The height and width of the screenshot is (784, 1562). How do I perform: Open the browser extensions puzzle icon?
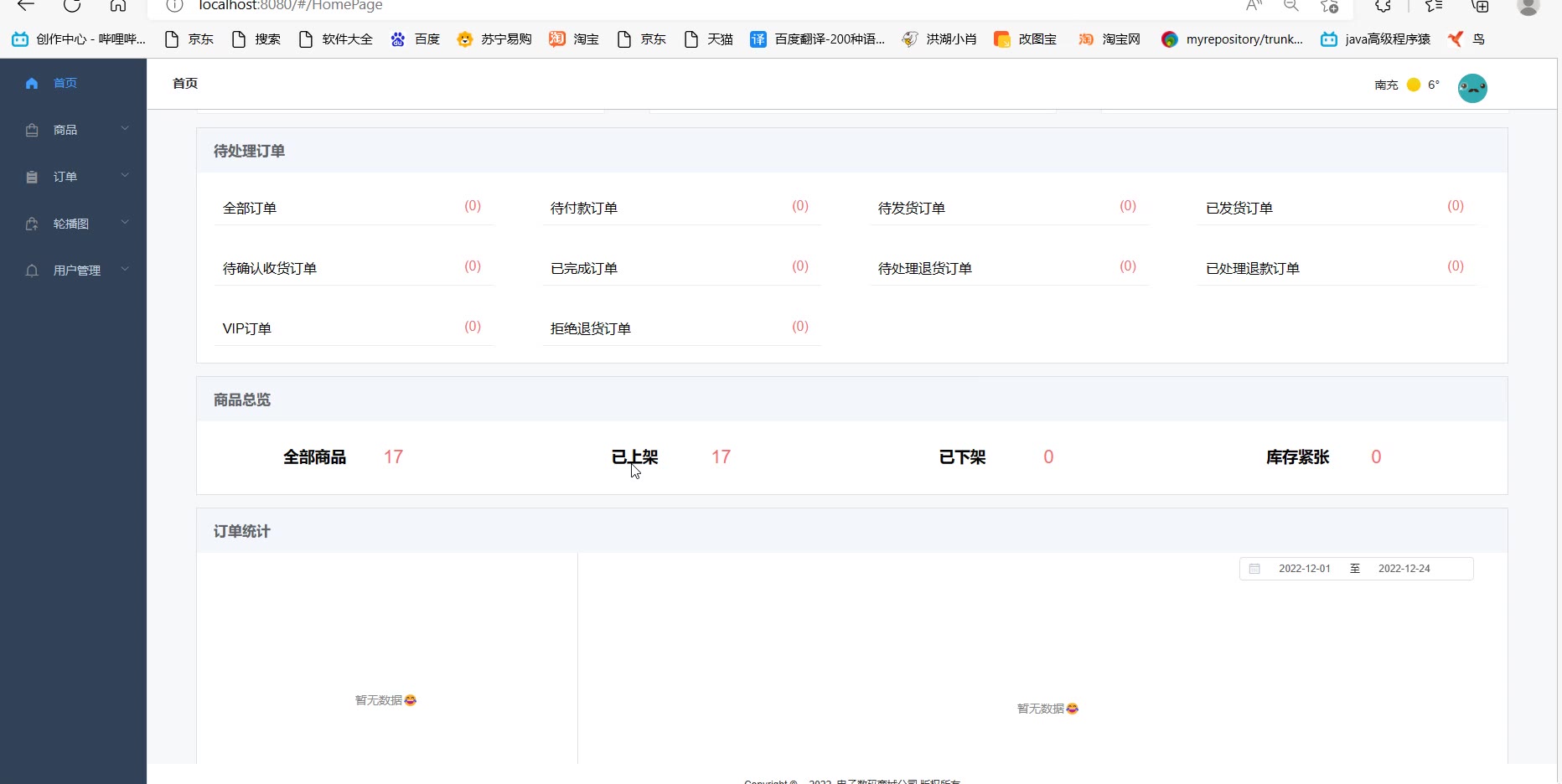coord(1384,6)
